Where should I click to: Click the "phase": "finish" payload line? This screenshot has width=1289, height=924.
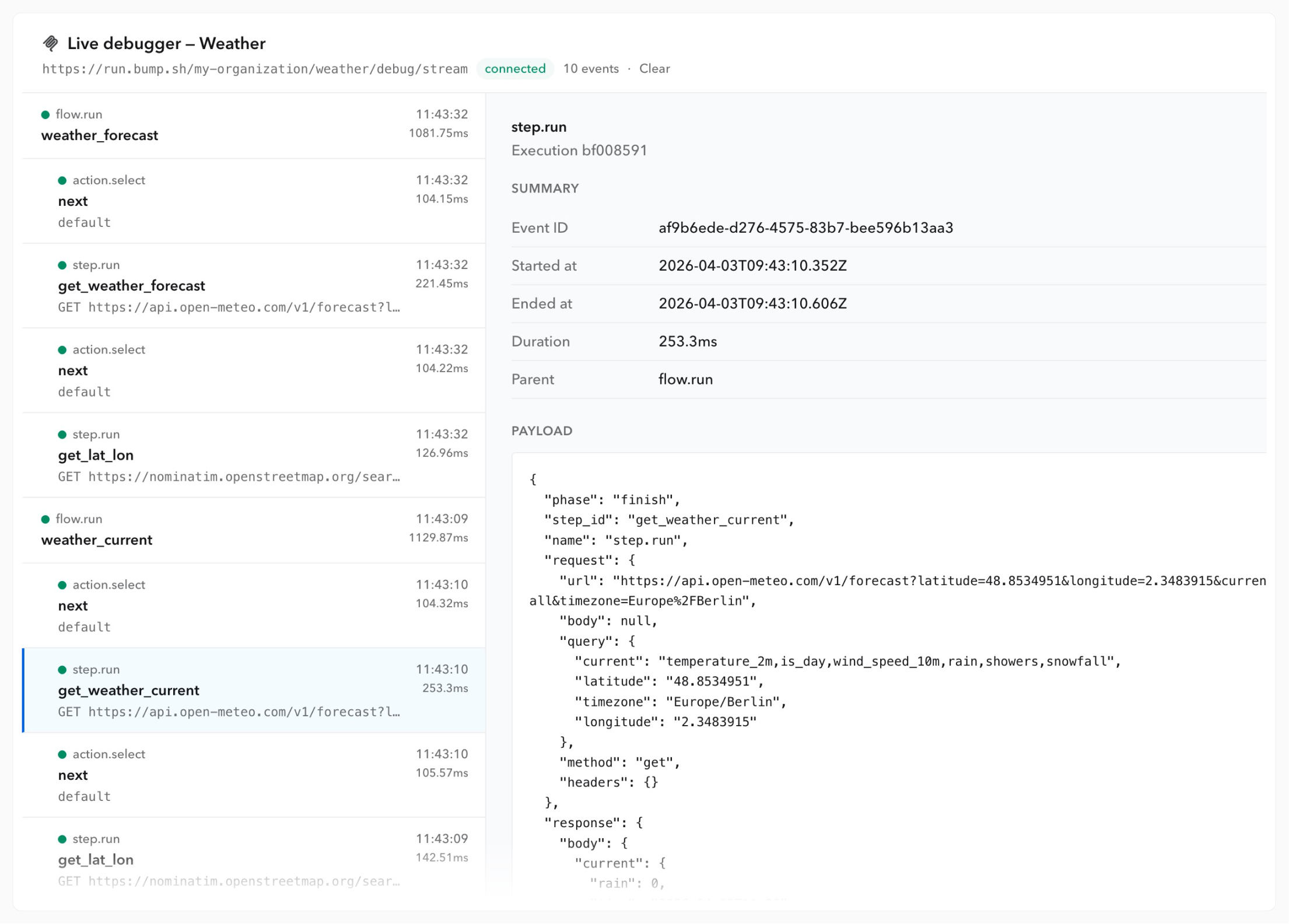pos(612,501)
